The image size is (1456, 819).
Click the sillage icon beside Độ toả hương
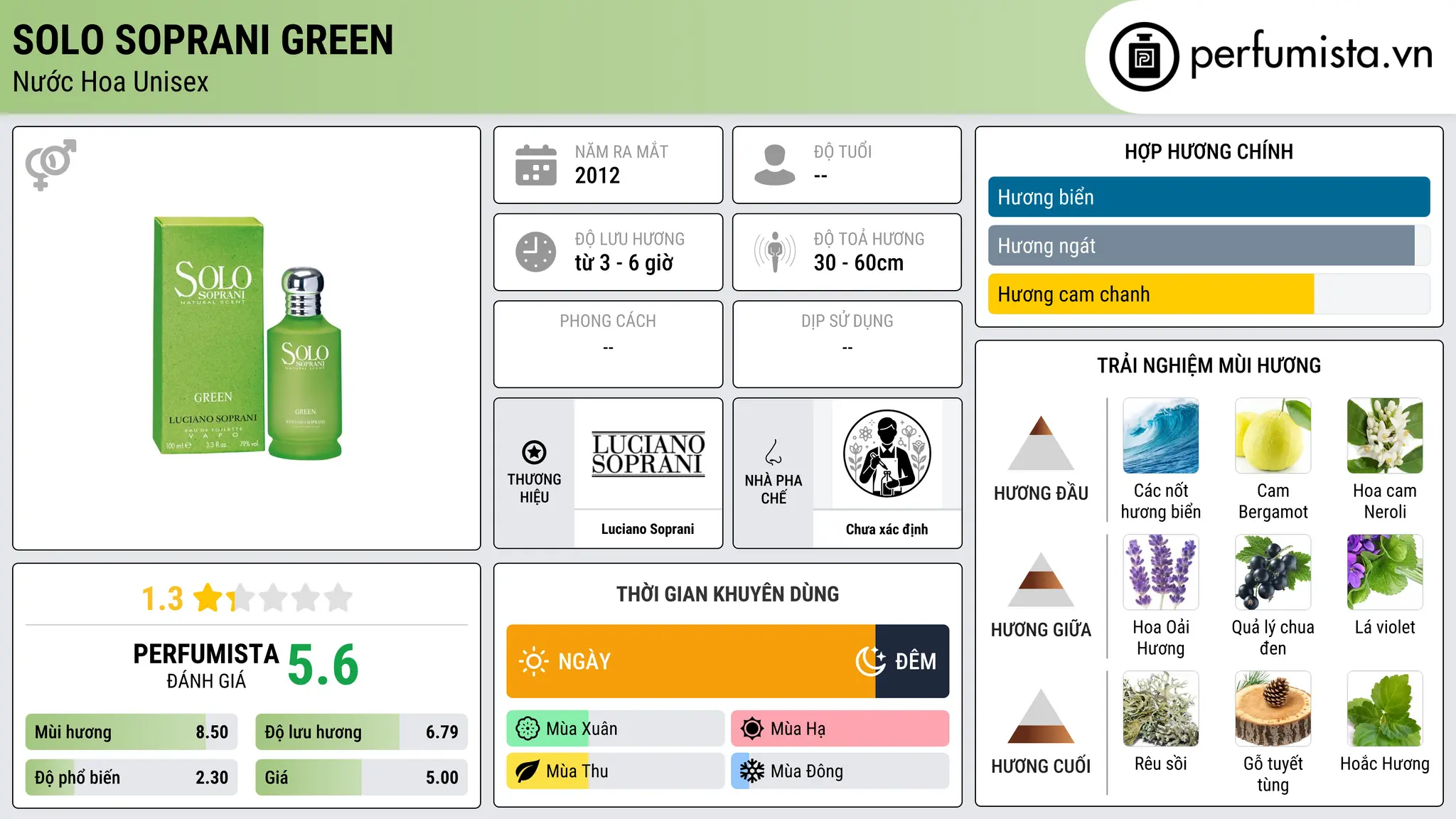click(x=775, y=252)
